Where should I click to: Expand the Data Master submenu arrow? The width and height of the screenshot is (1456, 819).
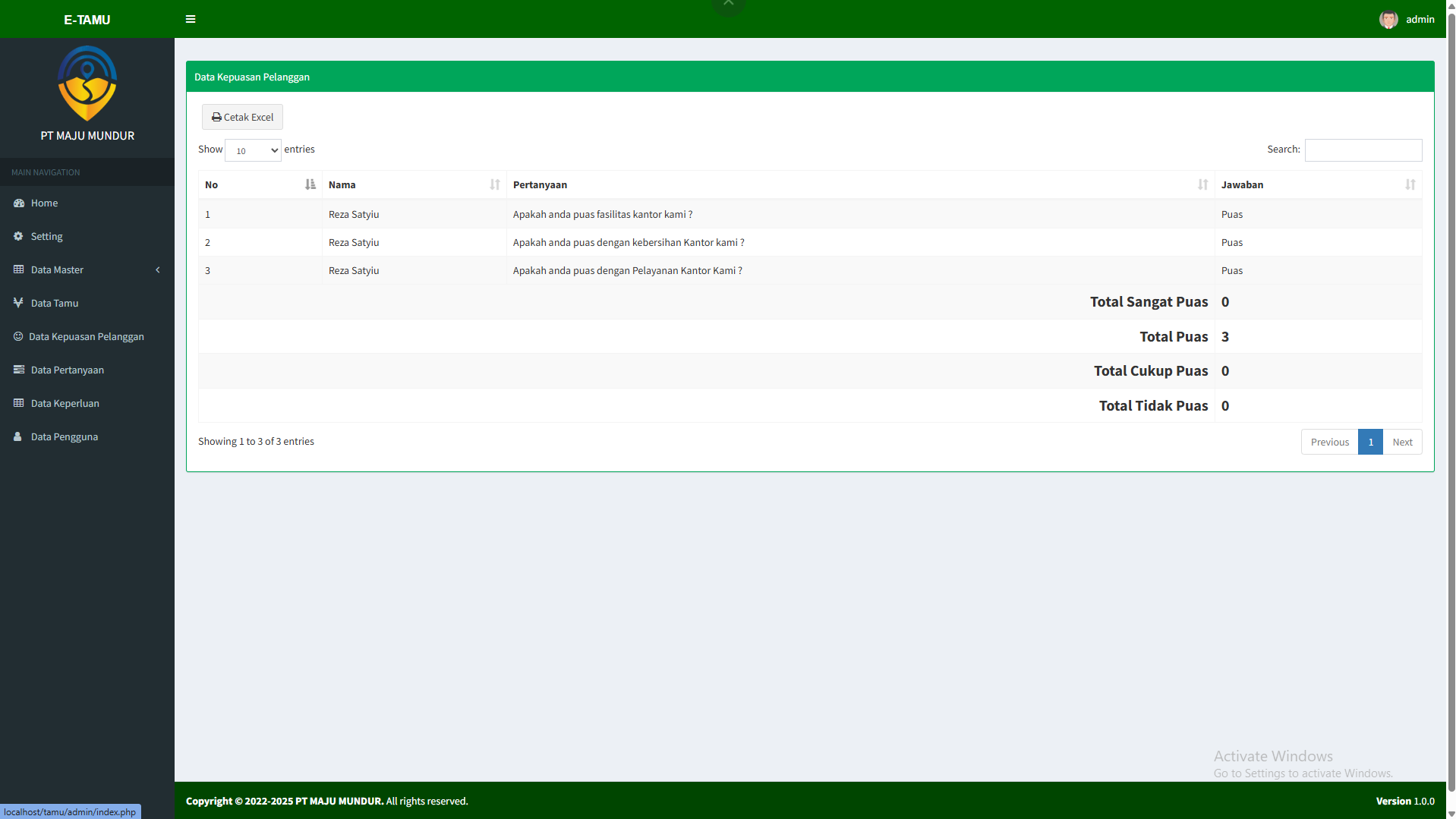tap(158, 269)
